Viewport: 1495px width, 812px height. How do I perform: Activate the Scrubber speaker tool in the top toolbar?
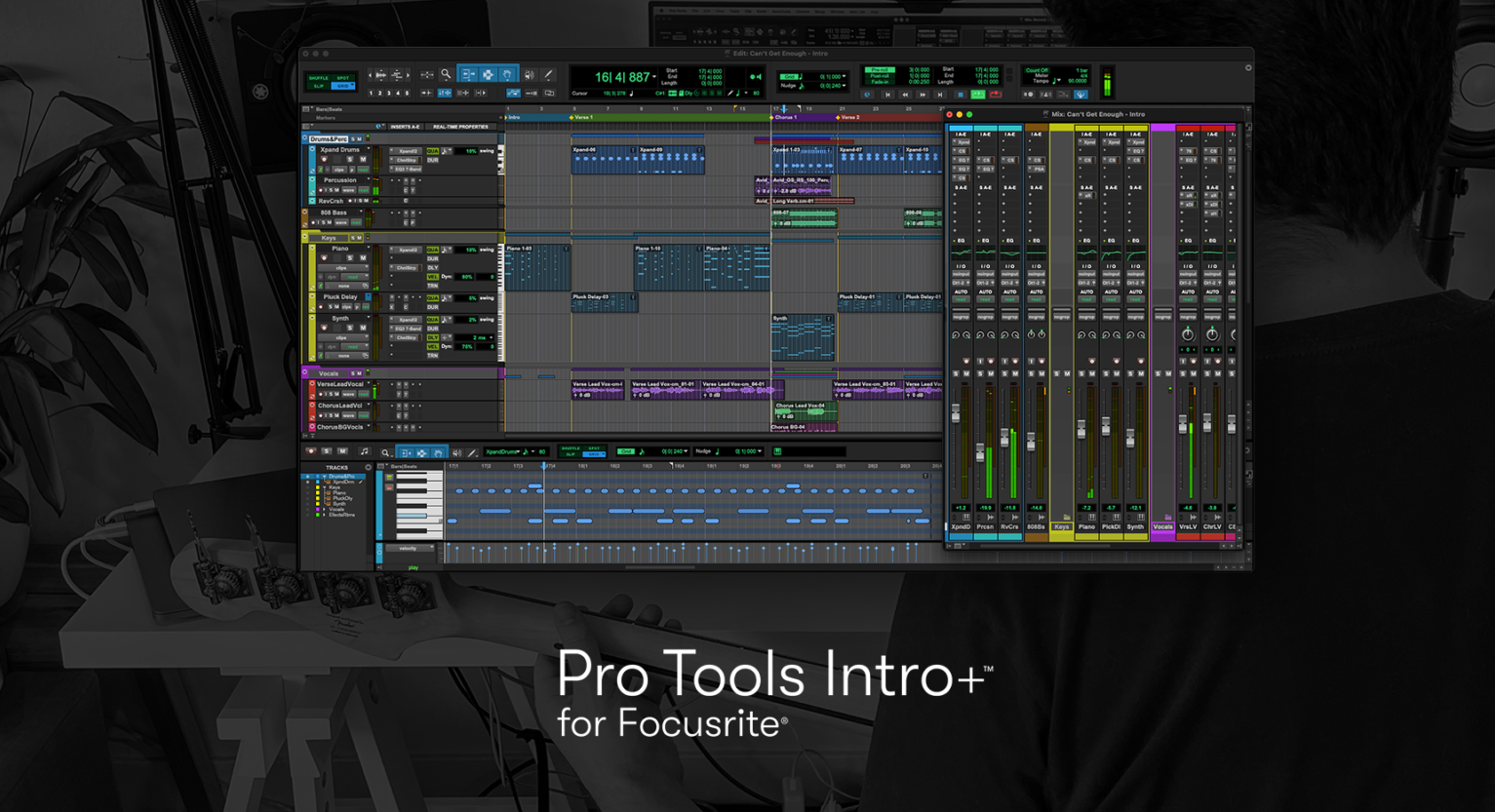[x=529, y=75]
